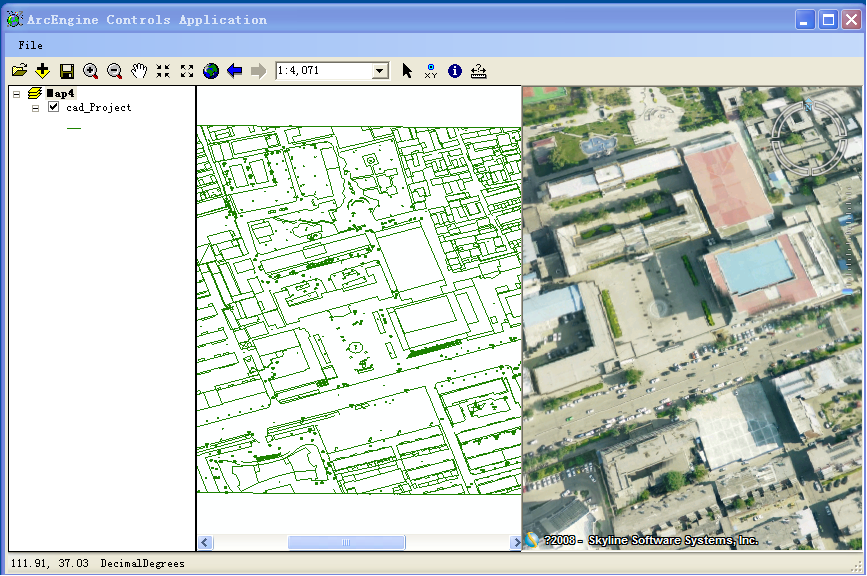
Task: Click the Full Extent globe icon
Action: tap(211, 71)
